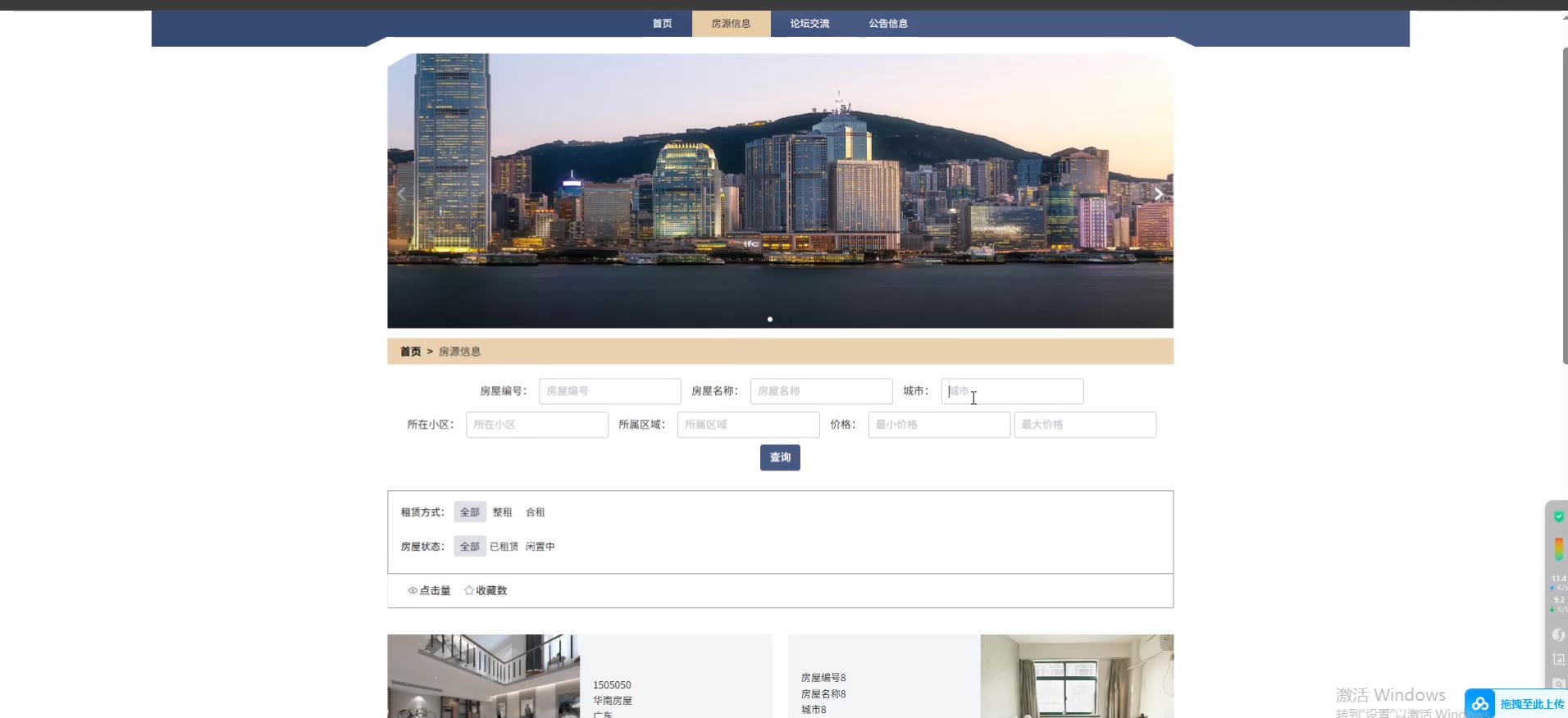
Task: Switch to the 公告信息 tab
Action: point(888,24)
